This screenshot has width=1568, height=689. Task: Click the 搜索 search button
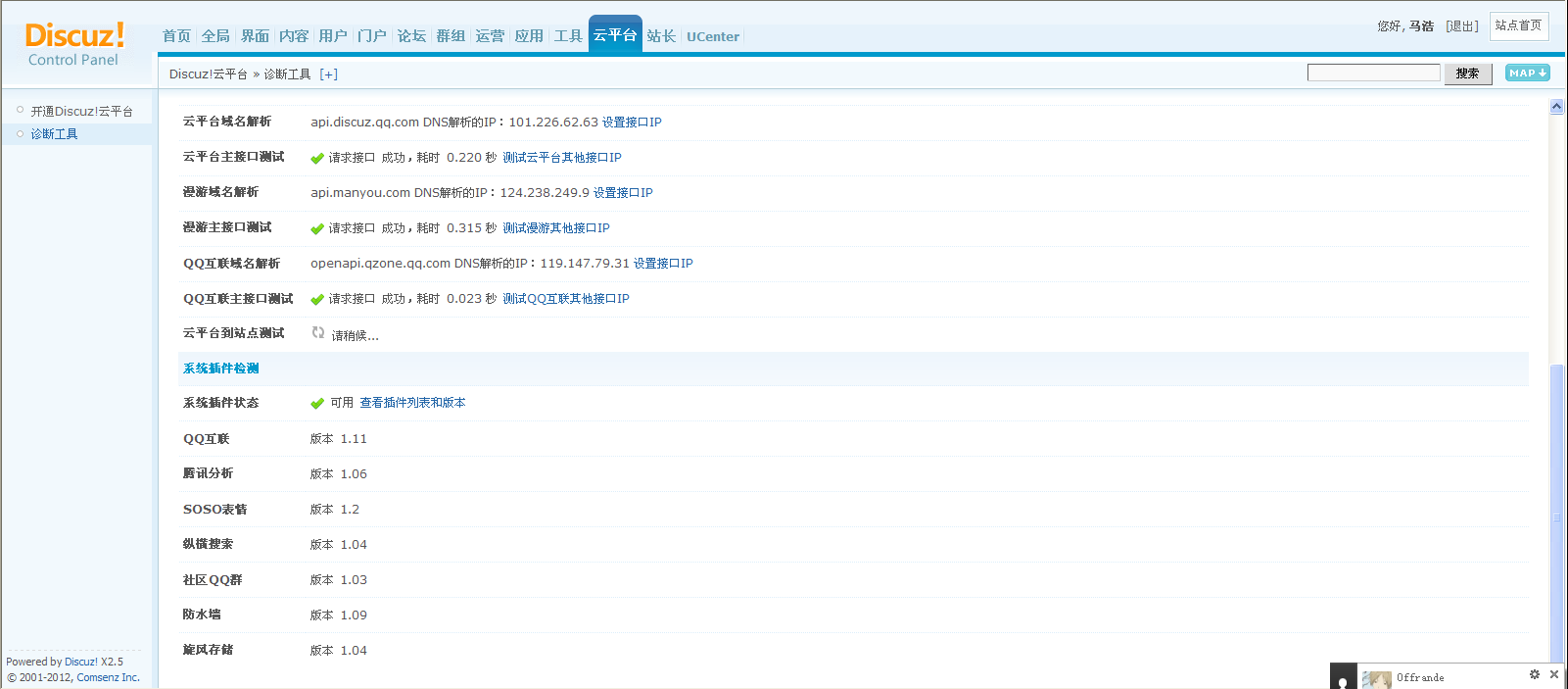point(1467,74)
